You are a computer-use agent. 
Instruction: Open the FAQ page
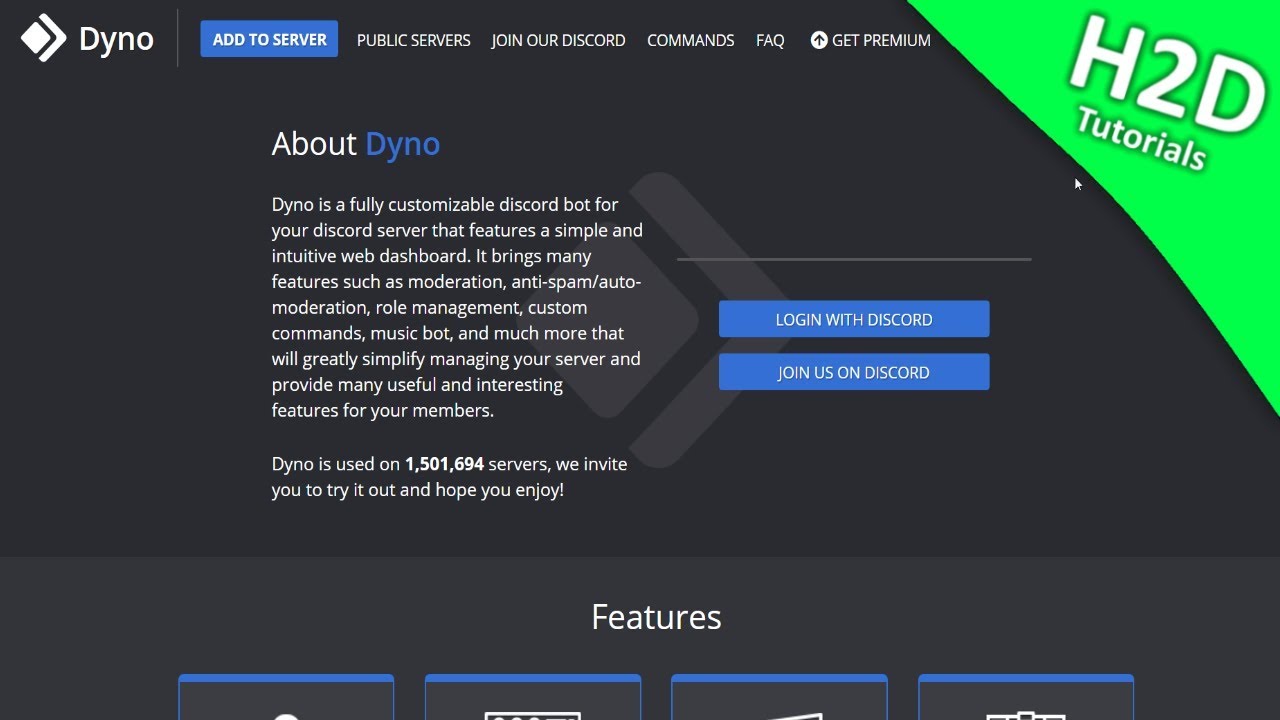(770, 41)
